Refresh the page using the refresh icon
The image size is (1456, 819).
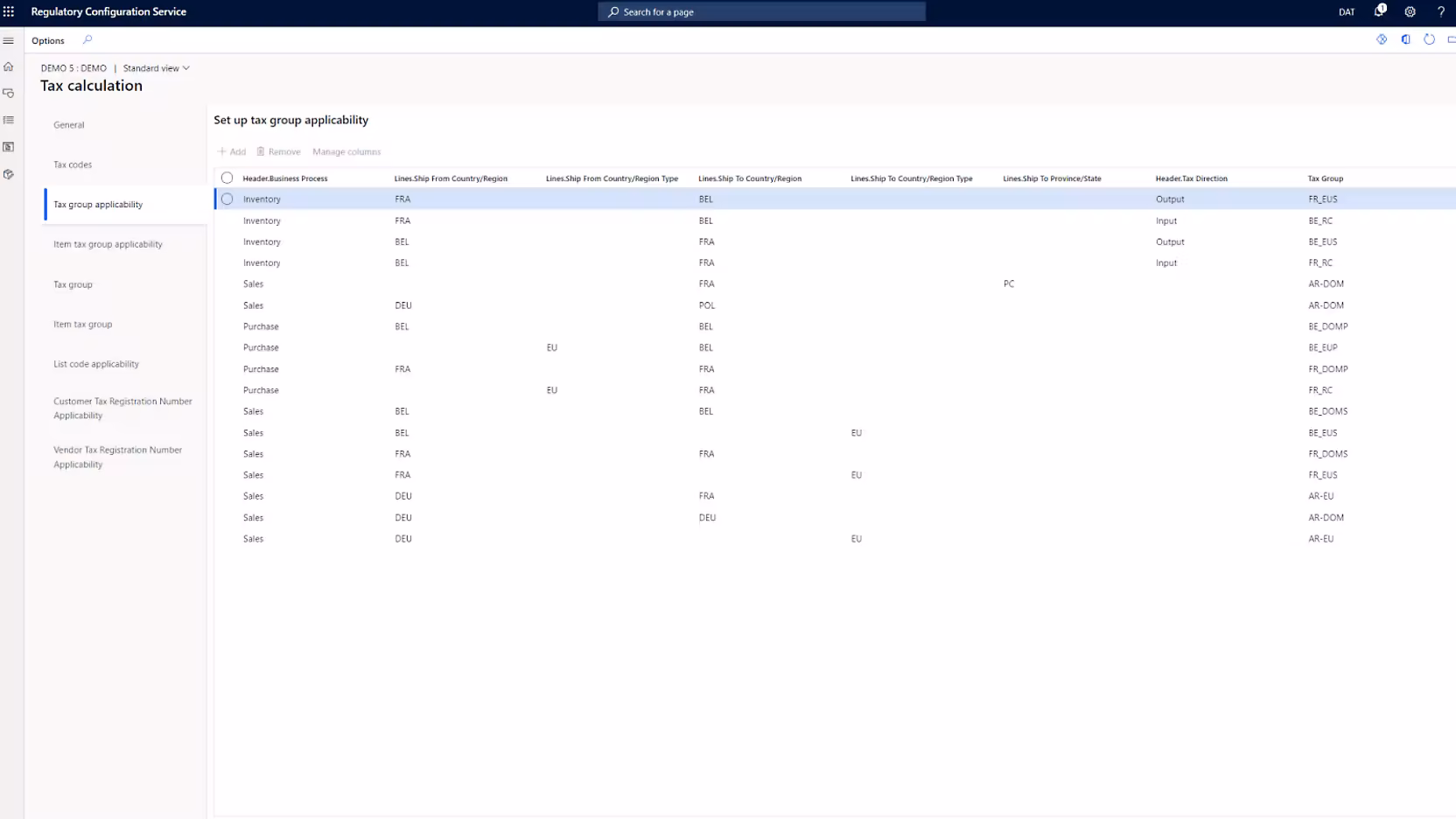[x=1429, y=39]
